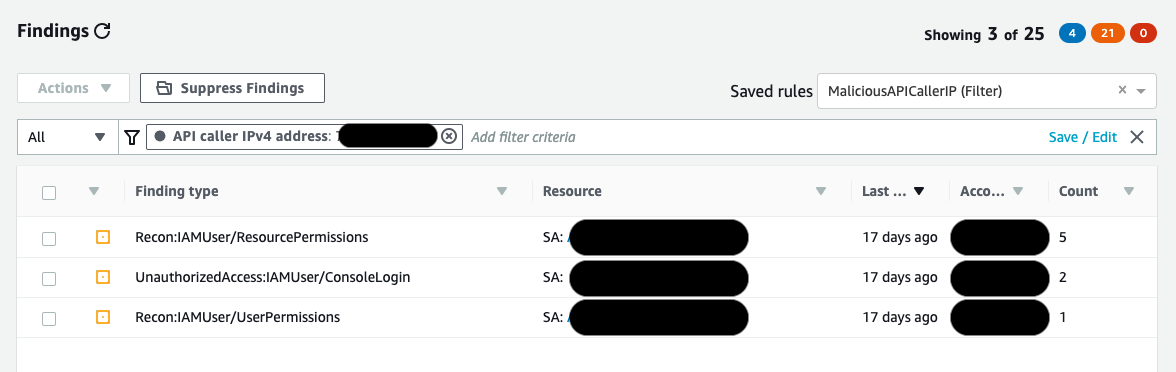This screenshot has width=1176, height=372.
Task: Click the Finding type column header
Action: (x=177, y=191)
